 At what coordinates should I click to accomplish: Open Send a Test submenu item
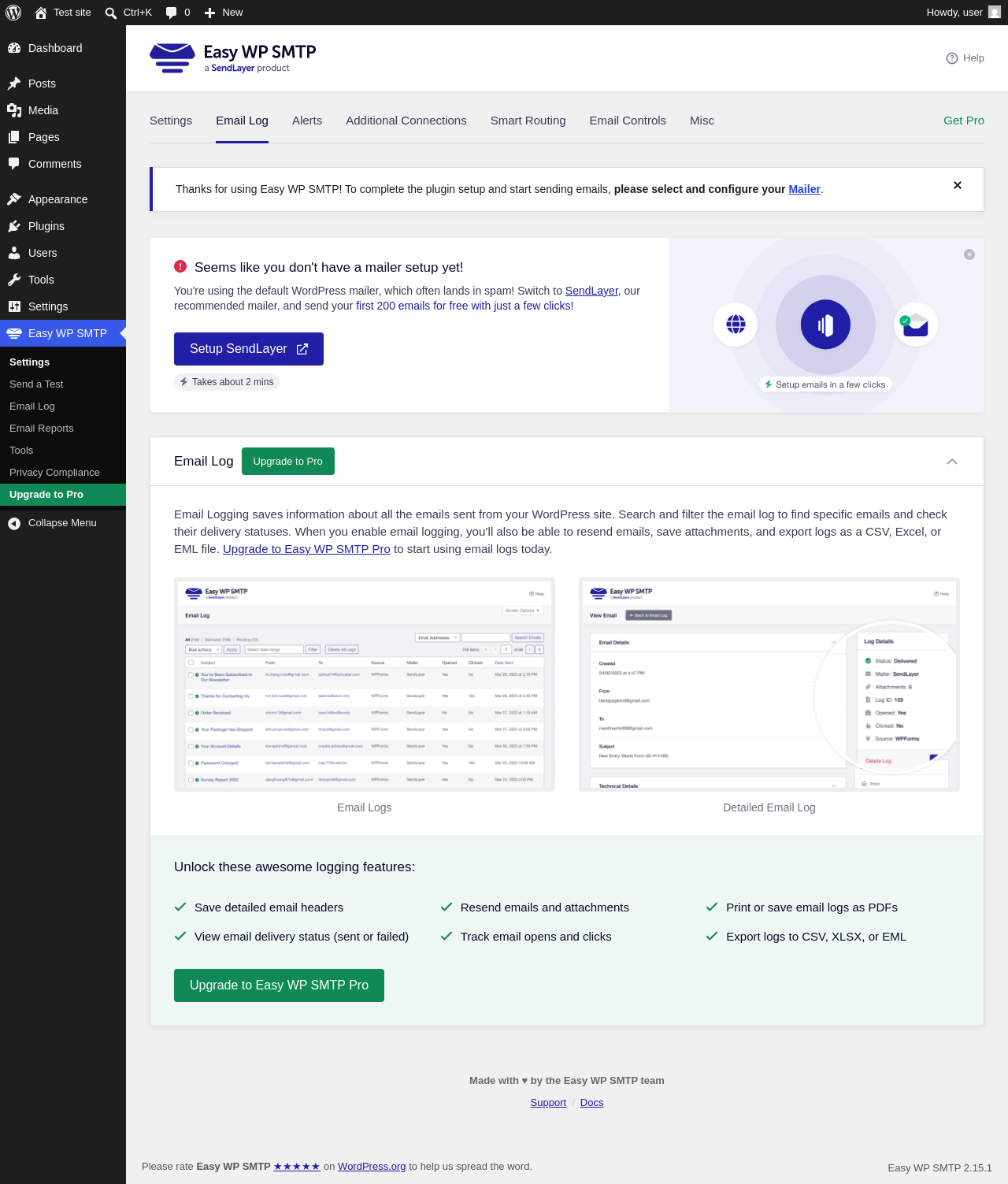(36, 384)
